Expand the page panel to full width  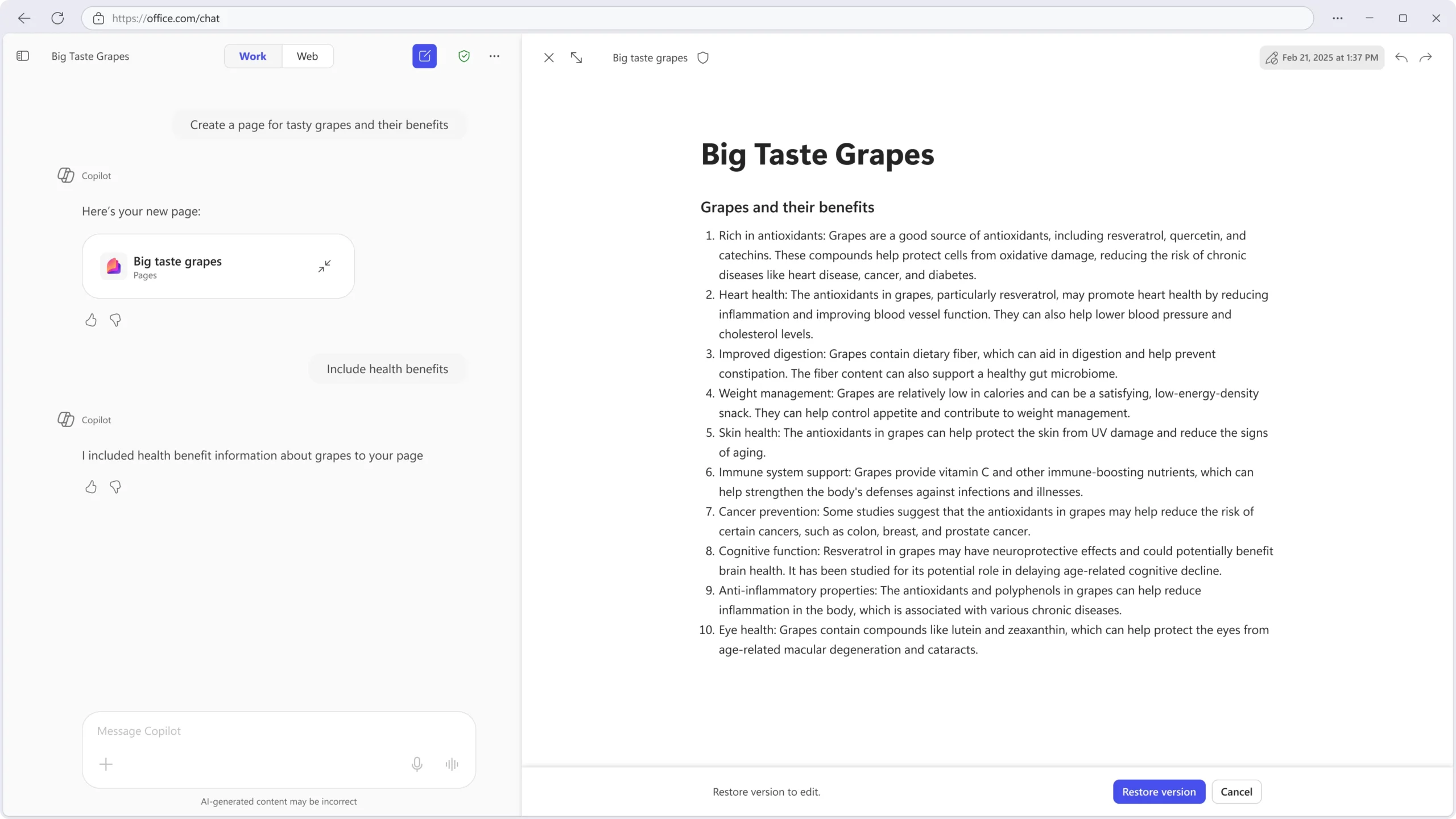pos(576,58)
